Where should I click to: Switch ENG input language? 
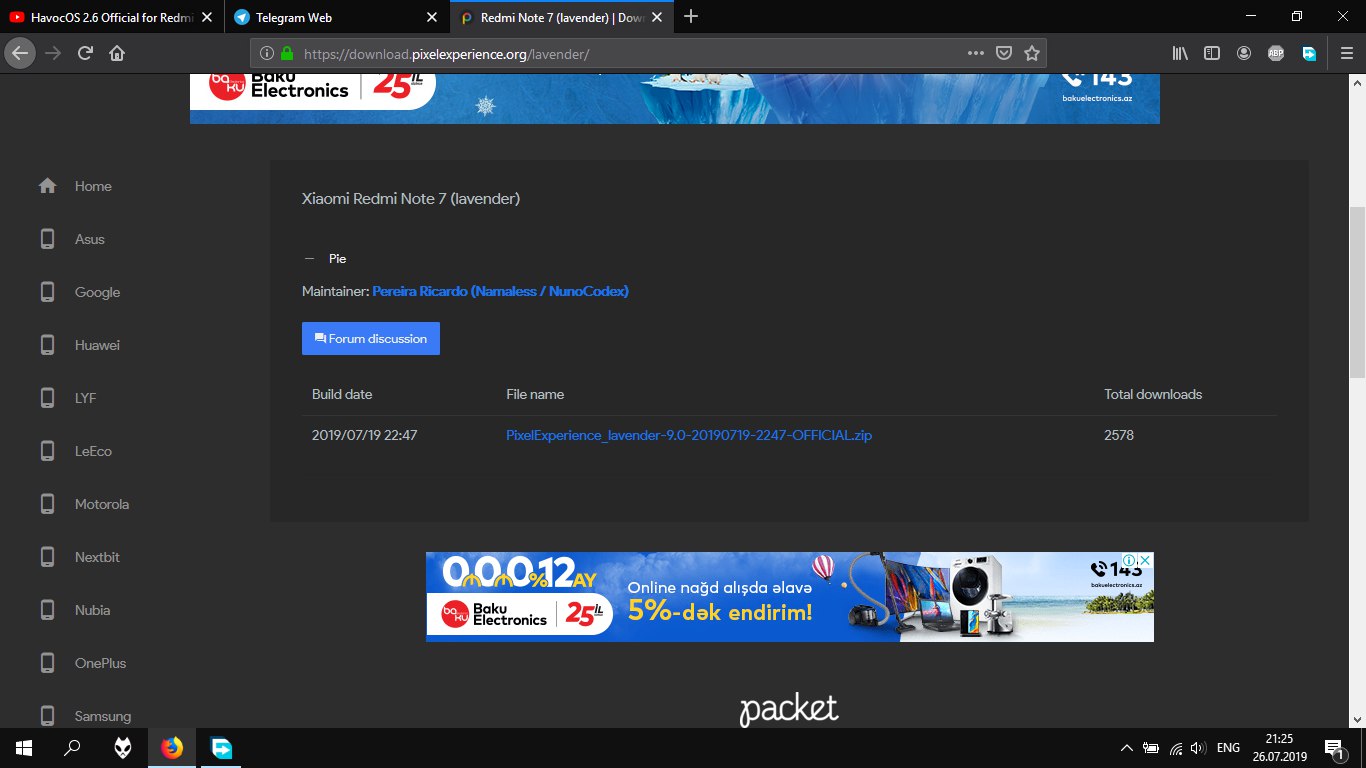click(x=1228, y=748)
